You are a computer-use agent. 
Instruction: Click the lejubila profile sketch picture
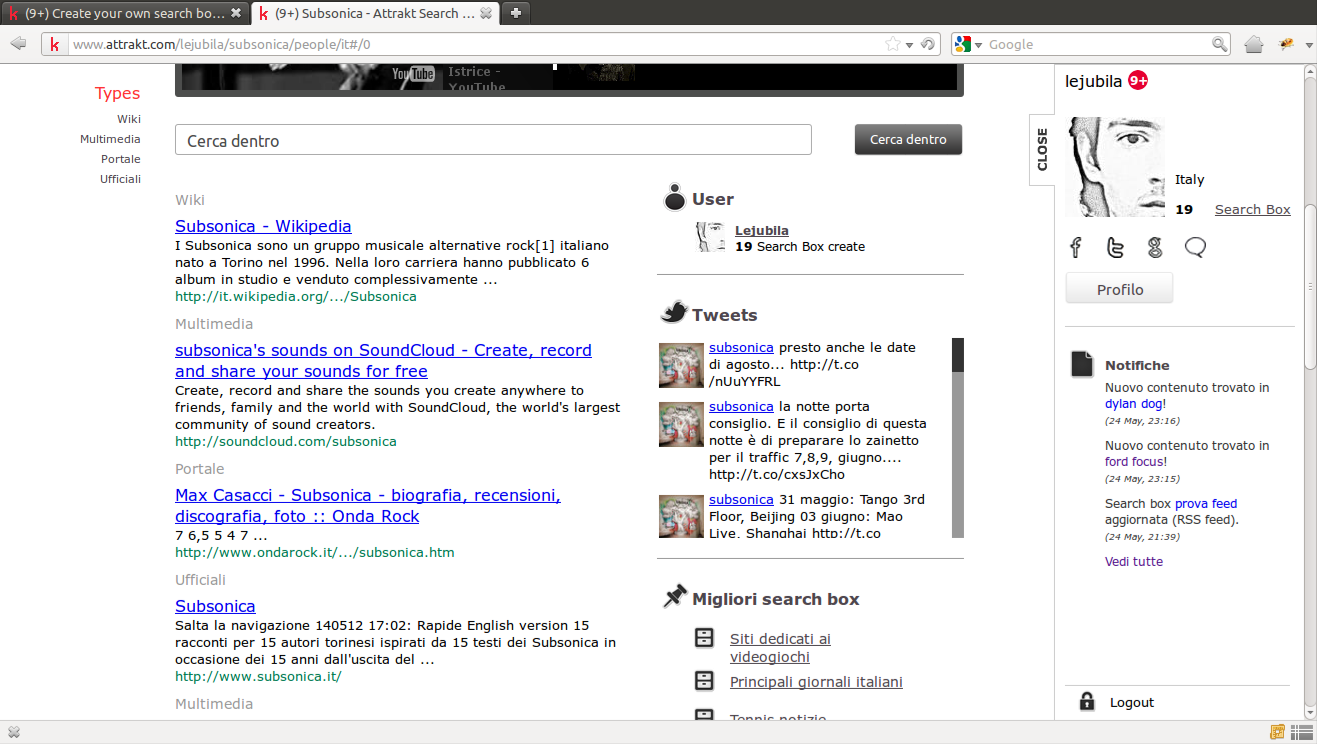click(1115, 167)
